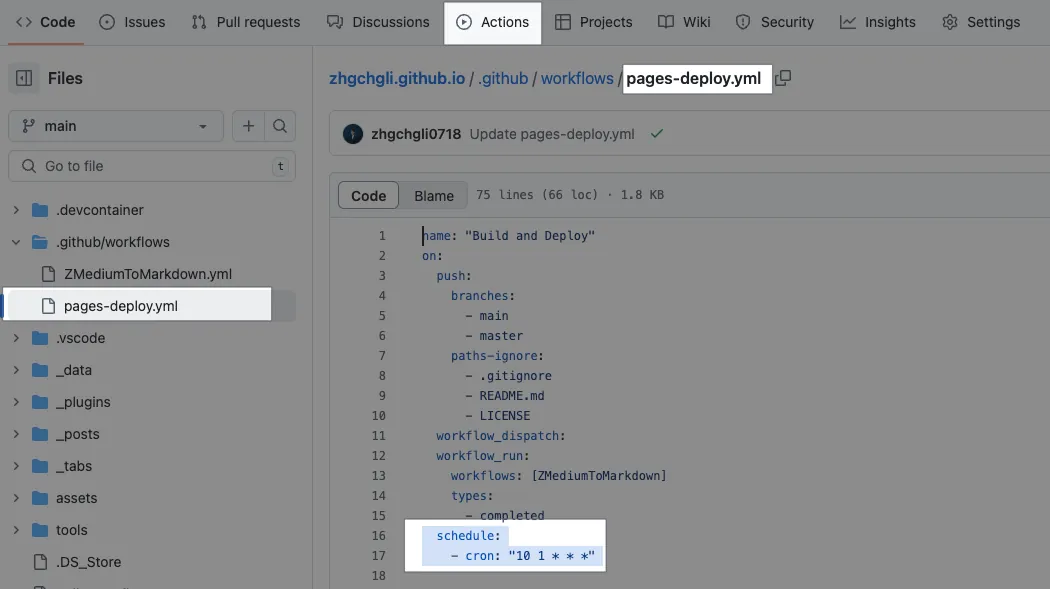Open ZMediumToMarkdown.yml in file tree
Image resolution: width=1050 pixels, height=589 pixels.
(147, 274)
